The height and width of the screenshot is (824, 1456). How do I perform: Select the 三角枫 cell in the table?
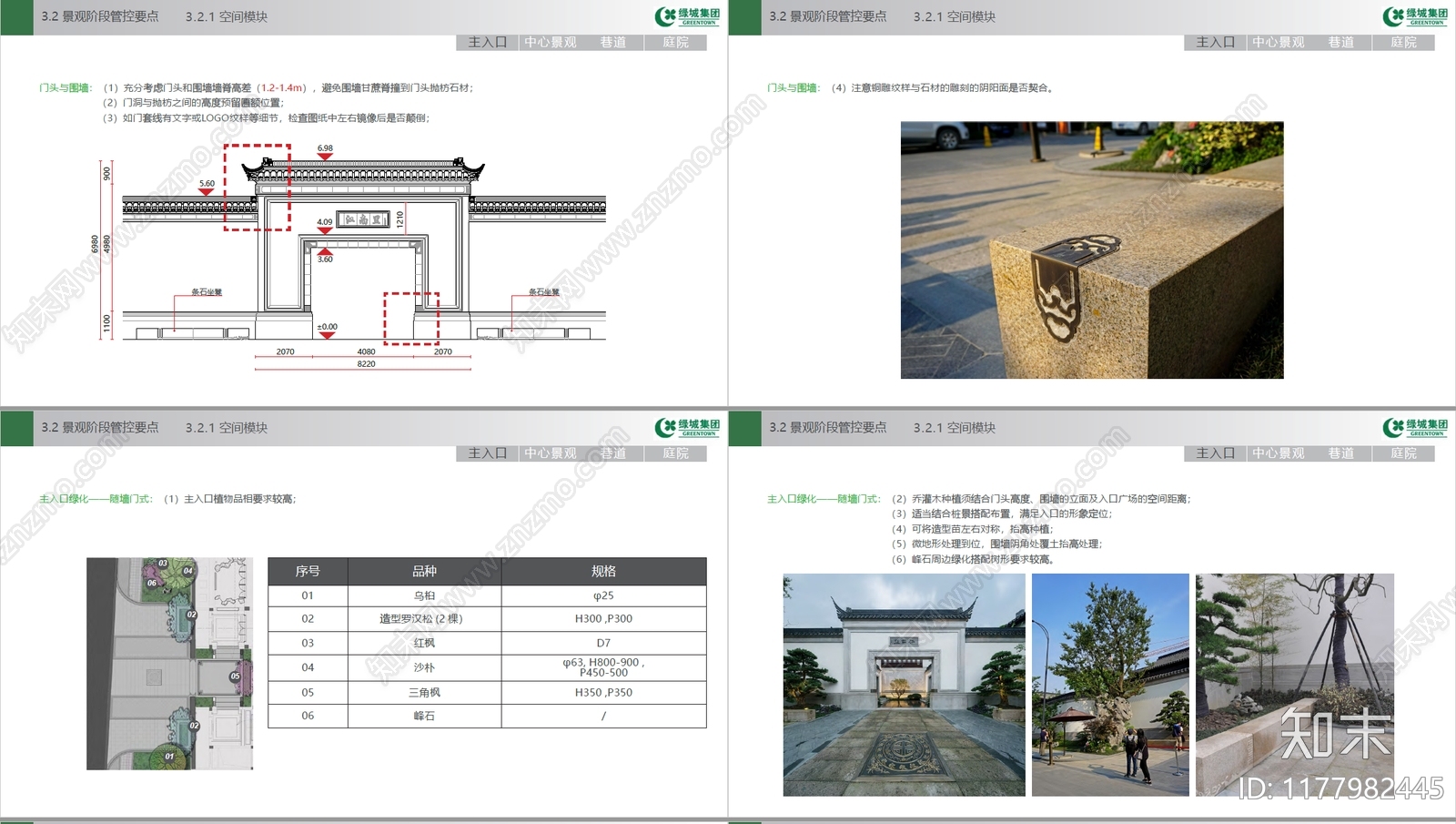click(424, 693)
